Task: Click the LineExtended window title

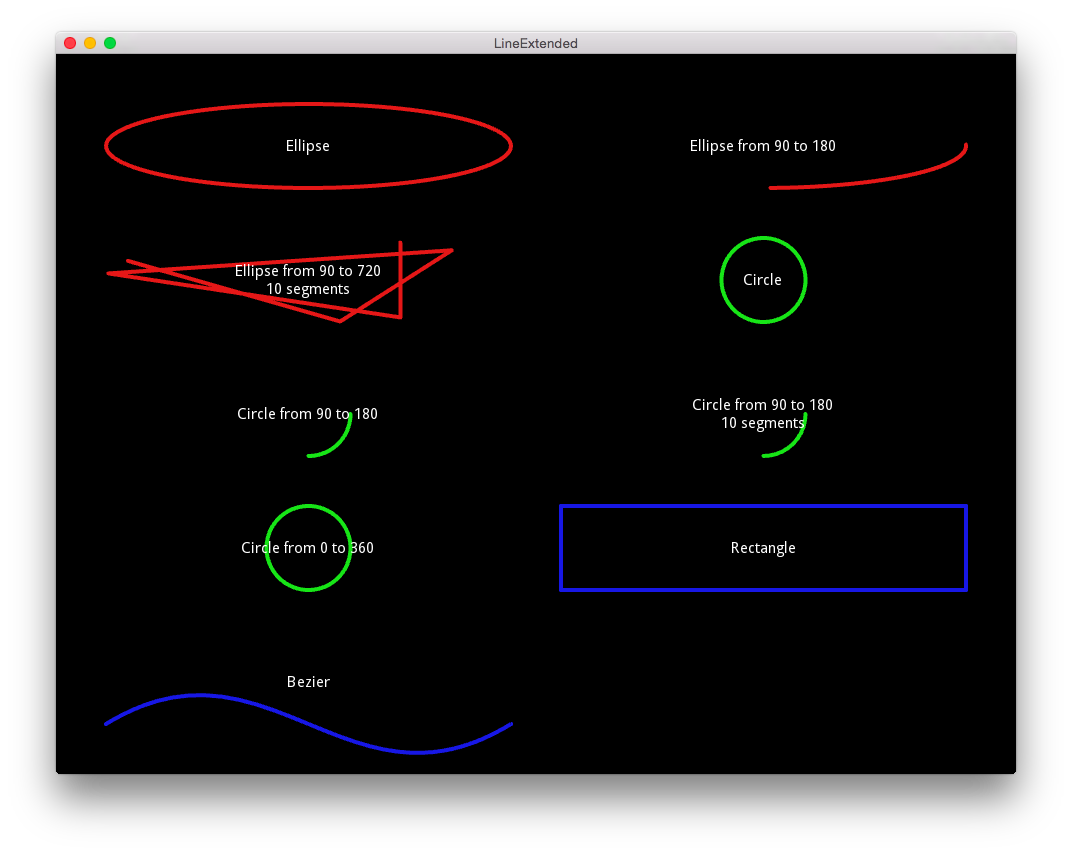Action: point(536,43)
